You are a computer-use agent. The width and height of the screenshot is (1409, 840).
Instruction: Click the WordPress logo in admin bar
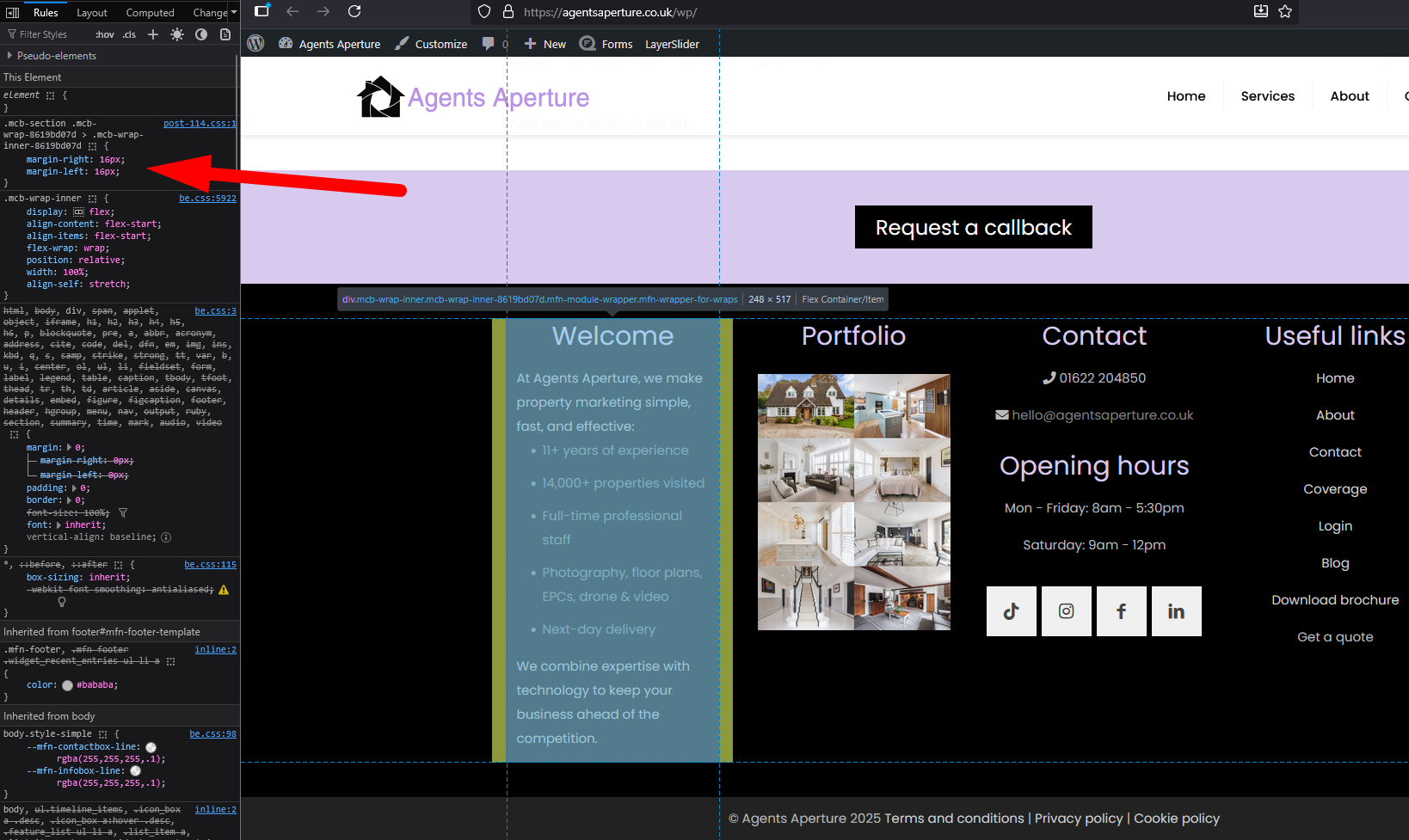[255, 44]
